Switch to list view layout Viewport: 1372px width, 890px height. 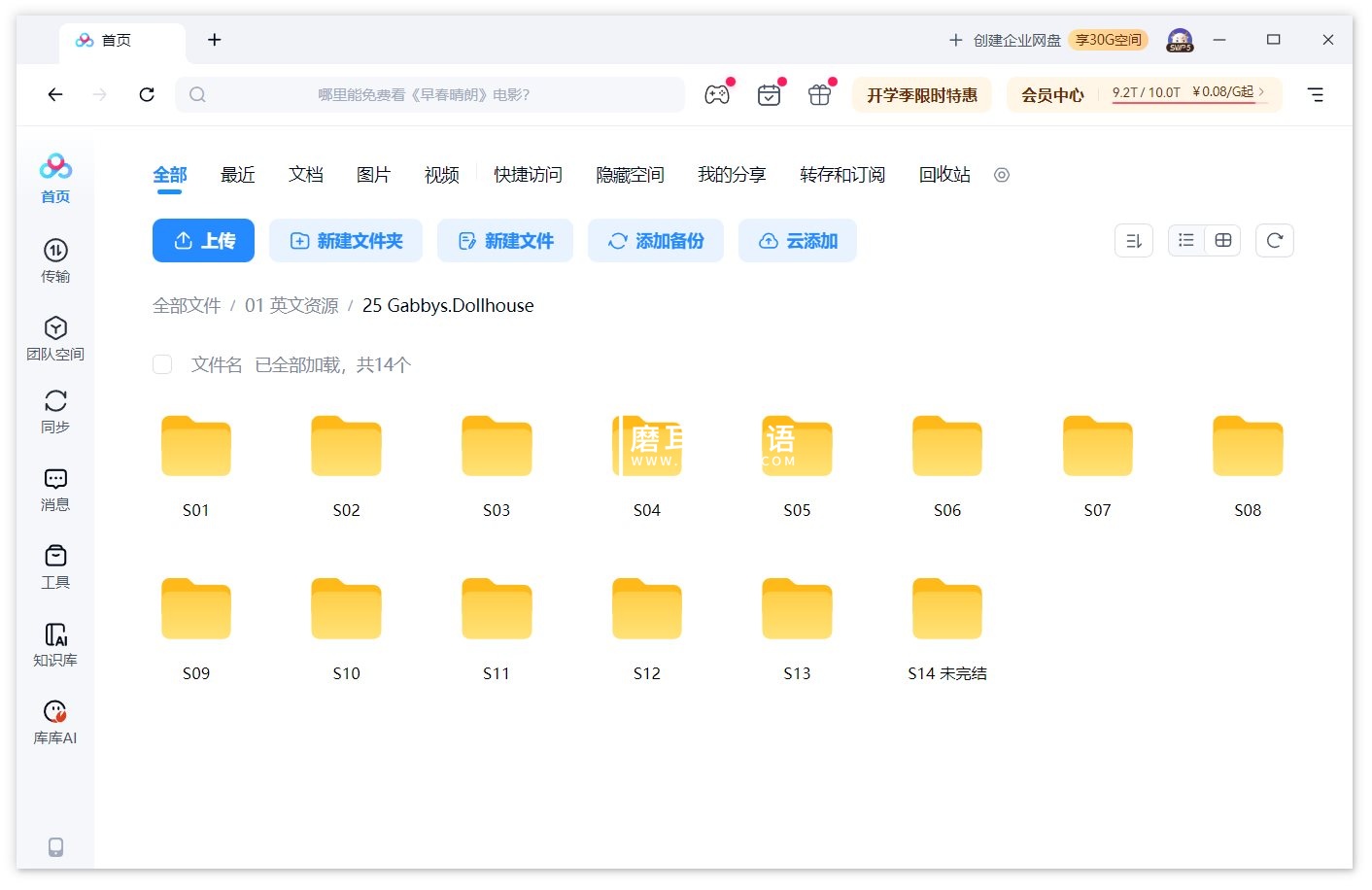[x=1186, y=240]
